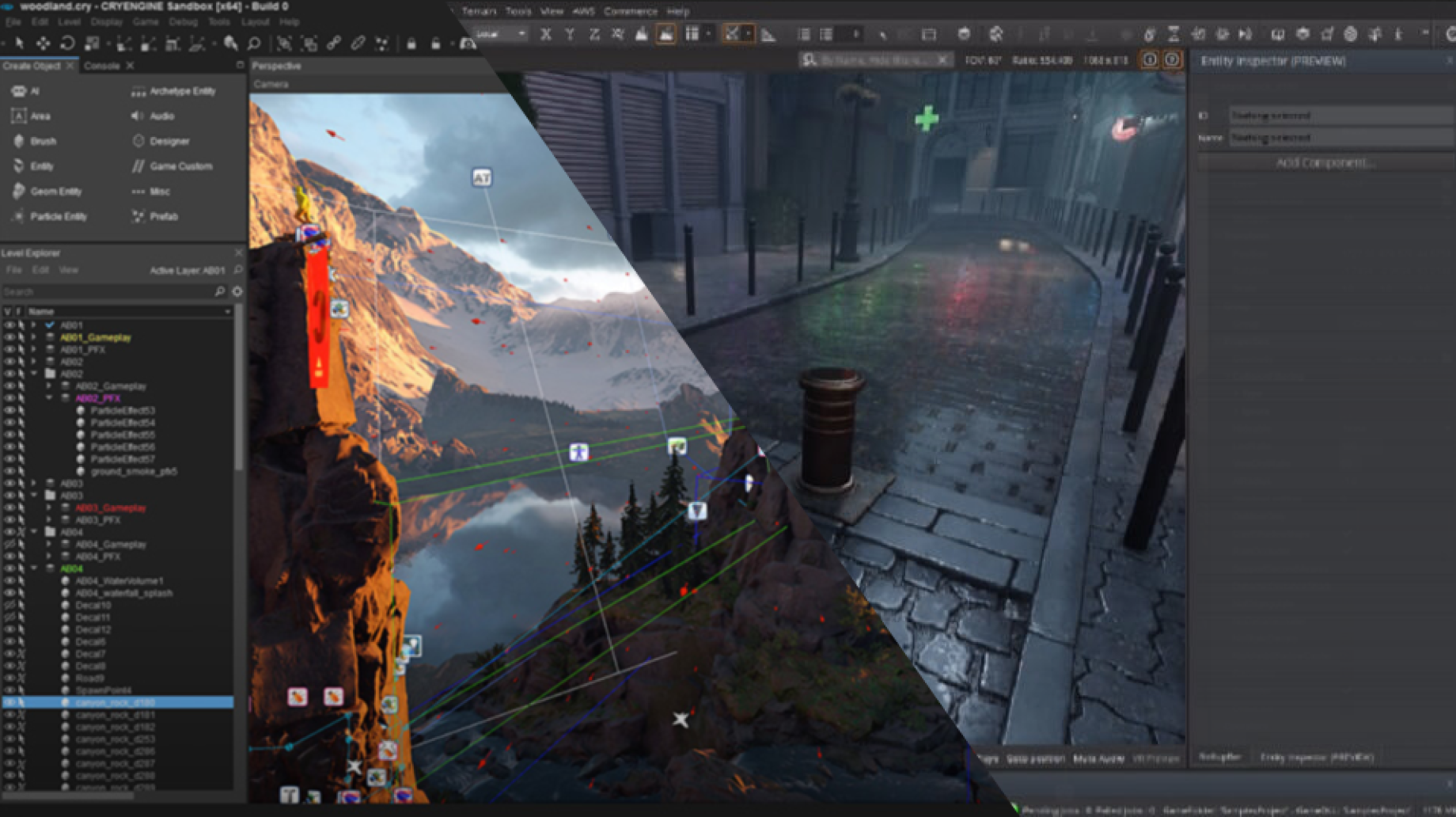Click the magnifier search icon in toolbar
The height and width of the screenshot is (817, 1456).
pos(254,43)
